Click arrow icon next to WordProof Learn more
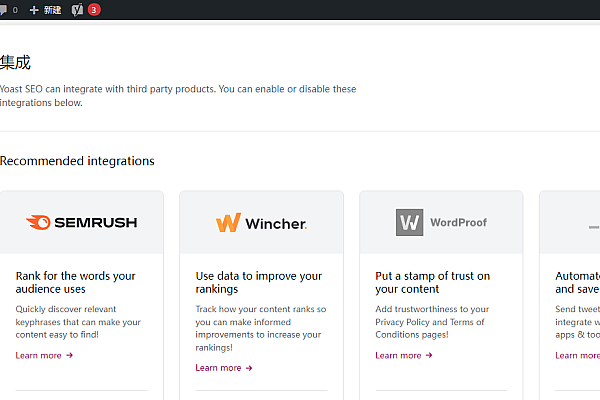Viewport: 600px width, 400px height. coord(429,356)
